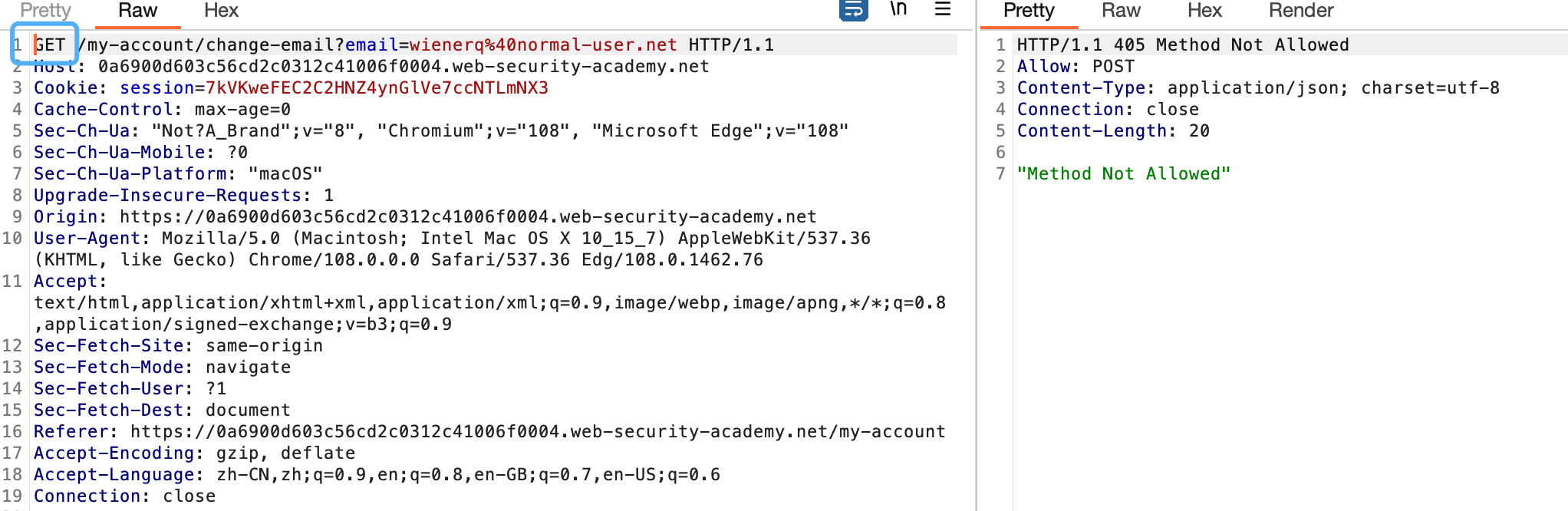The image size is (1568, 511).
Task: Open the response Render tab
Action: tap(1301, 11)
